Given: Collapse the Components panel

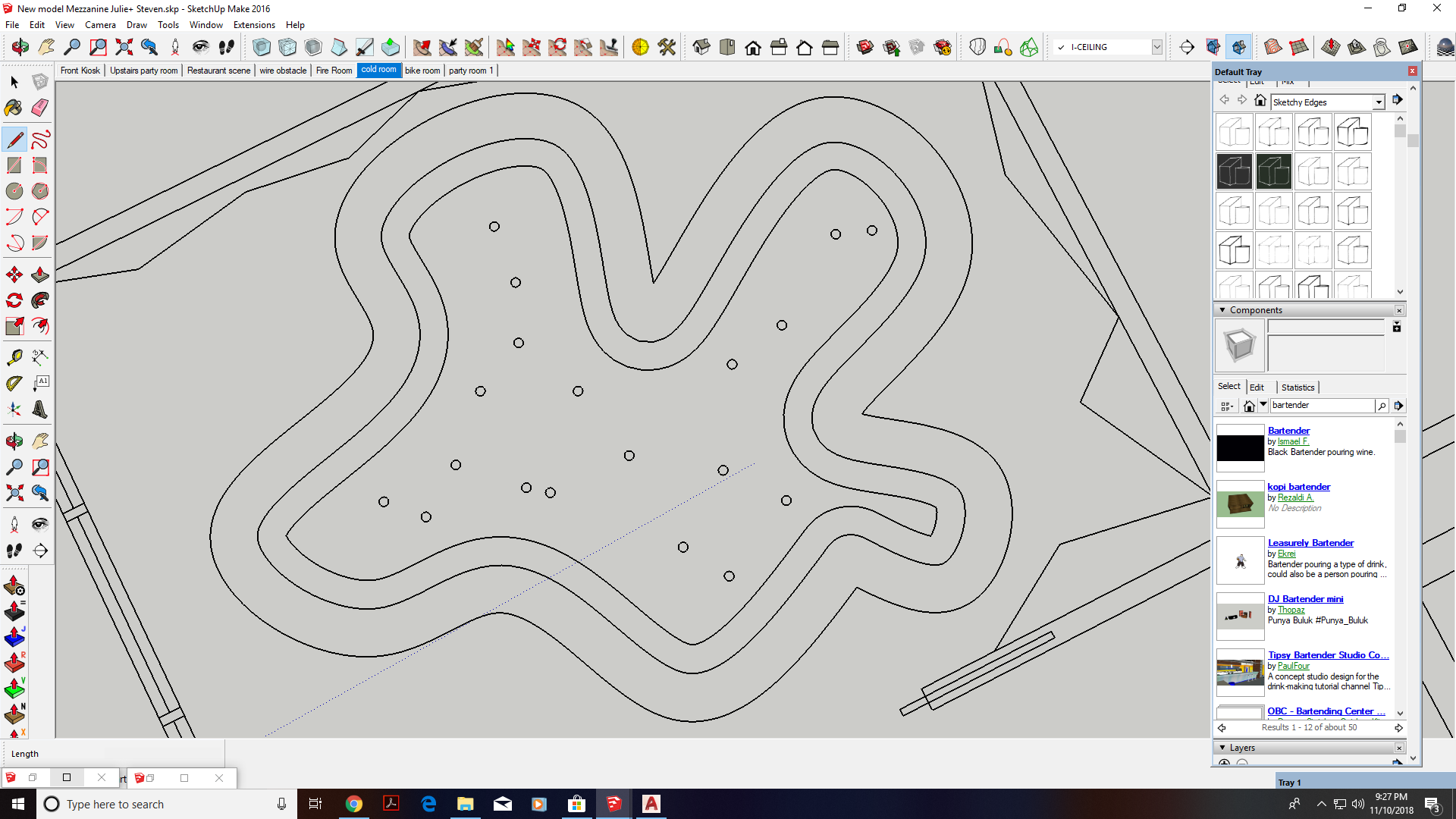Looking at the screenshot, I should point(1222,310).
